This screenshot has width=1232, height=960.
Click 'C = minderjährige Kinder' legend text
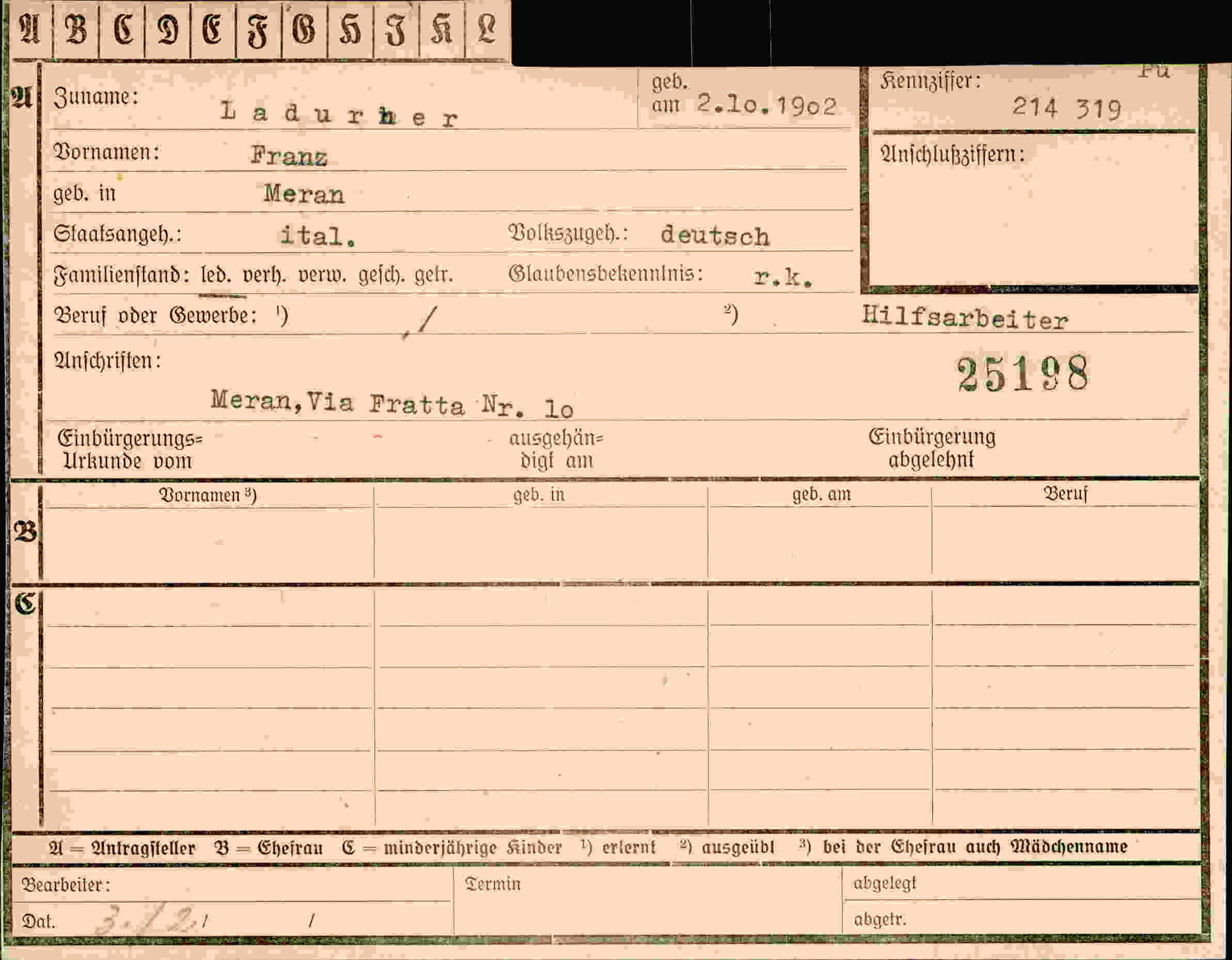(452, 848)
